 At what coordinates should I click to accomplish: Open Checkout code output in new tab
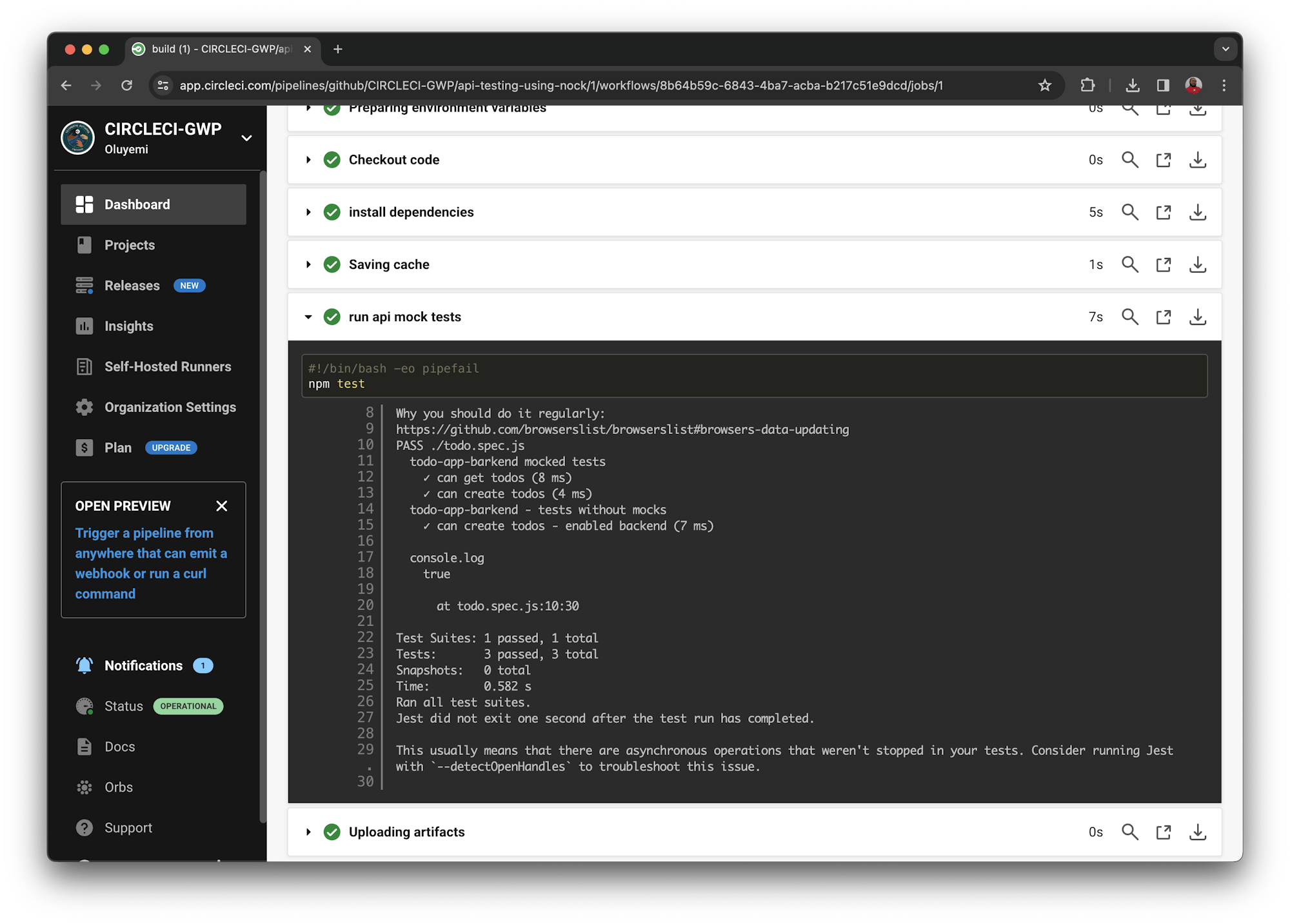[1164, 160]
